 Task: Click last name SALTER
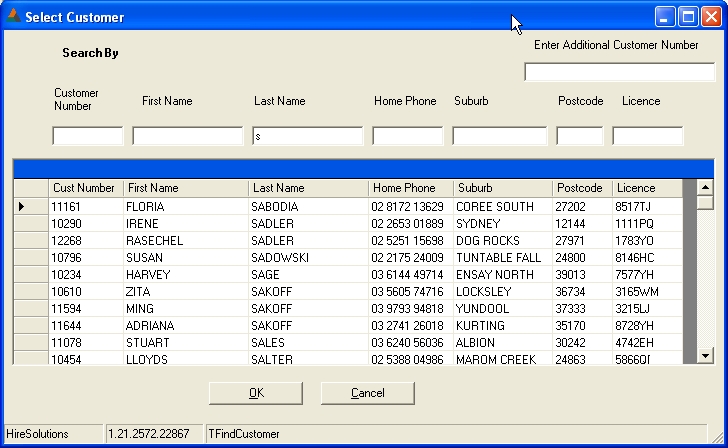(272, 359)
